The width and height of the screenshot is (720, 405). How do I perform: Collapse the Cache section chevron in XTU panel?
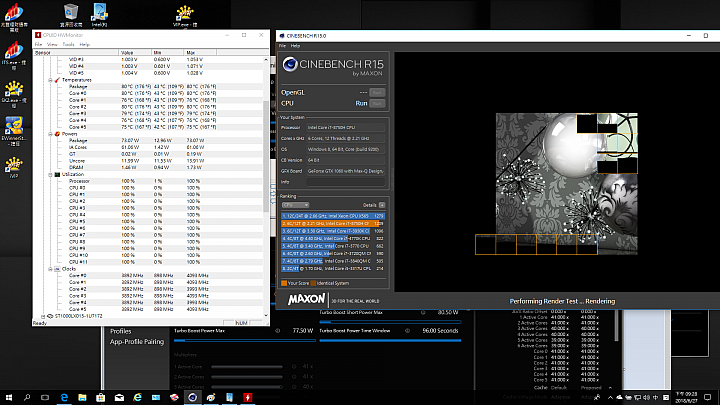click(x=610, y=388)
